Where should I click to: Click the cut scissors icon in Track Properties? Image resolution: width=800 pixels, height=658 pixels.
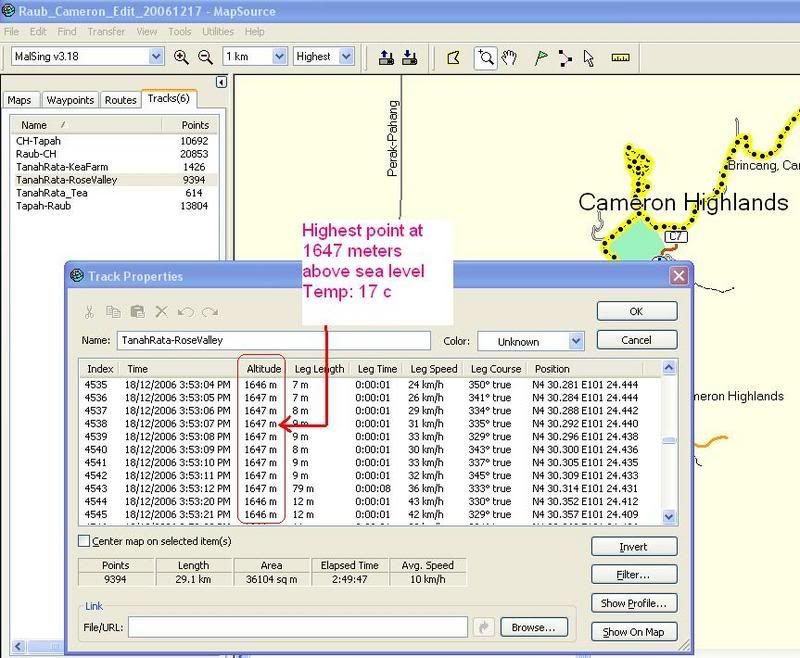(89, 312)
